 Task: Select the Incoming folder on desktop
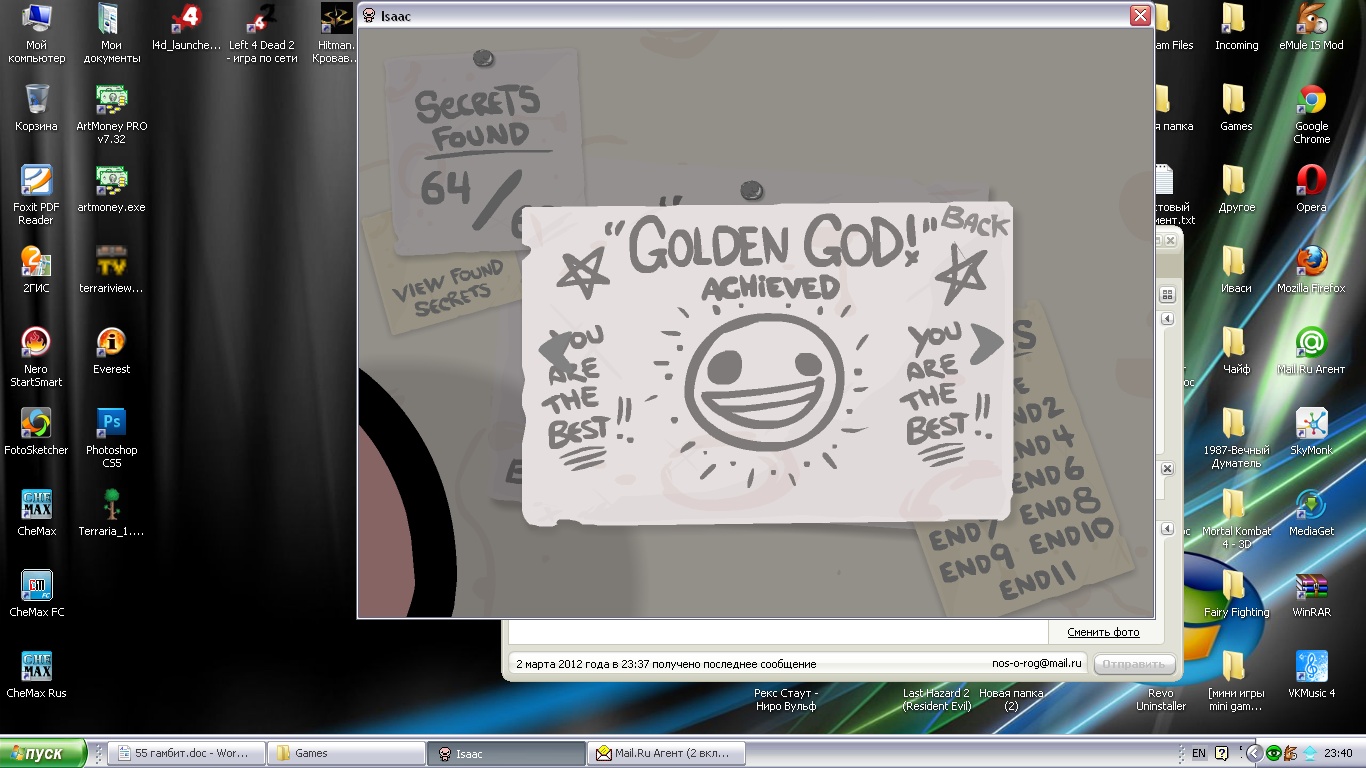click(1236, 27)
